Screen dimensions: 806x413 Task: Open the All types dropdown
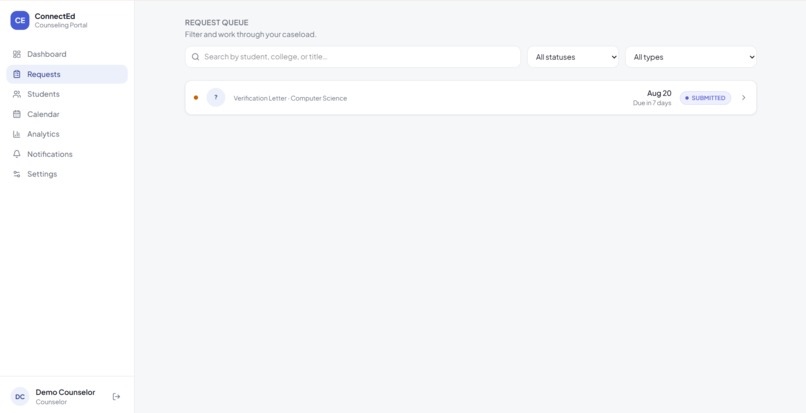[691, 57]
